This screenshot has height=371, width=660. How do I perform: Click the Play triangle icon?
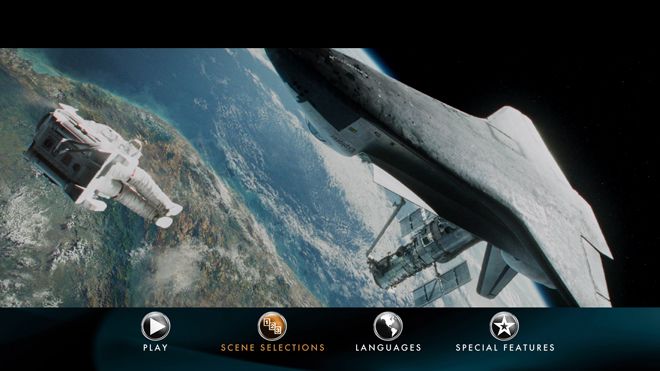pyautogui.click(x=156, y=326)
